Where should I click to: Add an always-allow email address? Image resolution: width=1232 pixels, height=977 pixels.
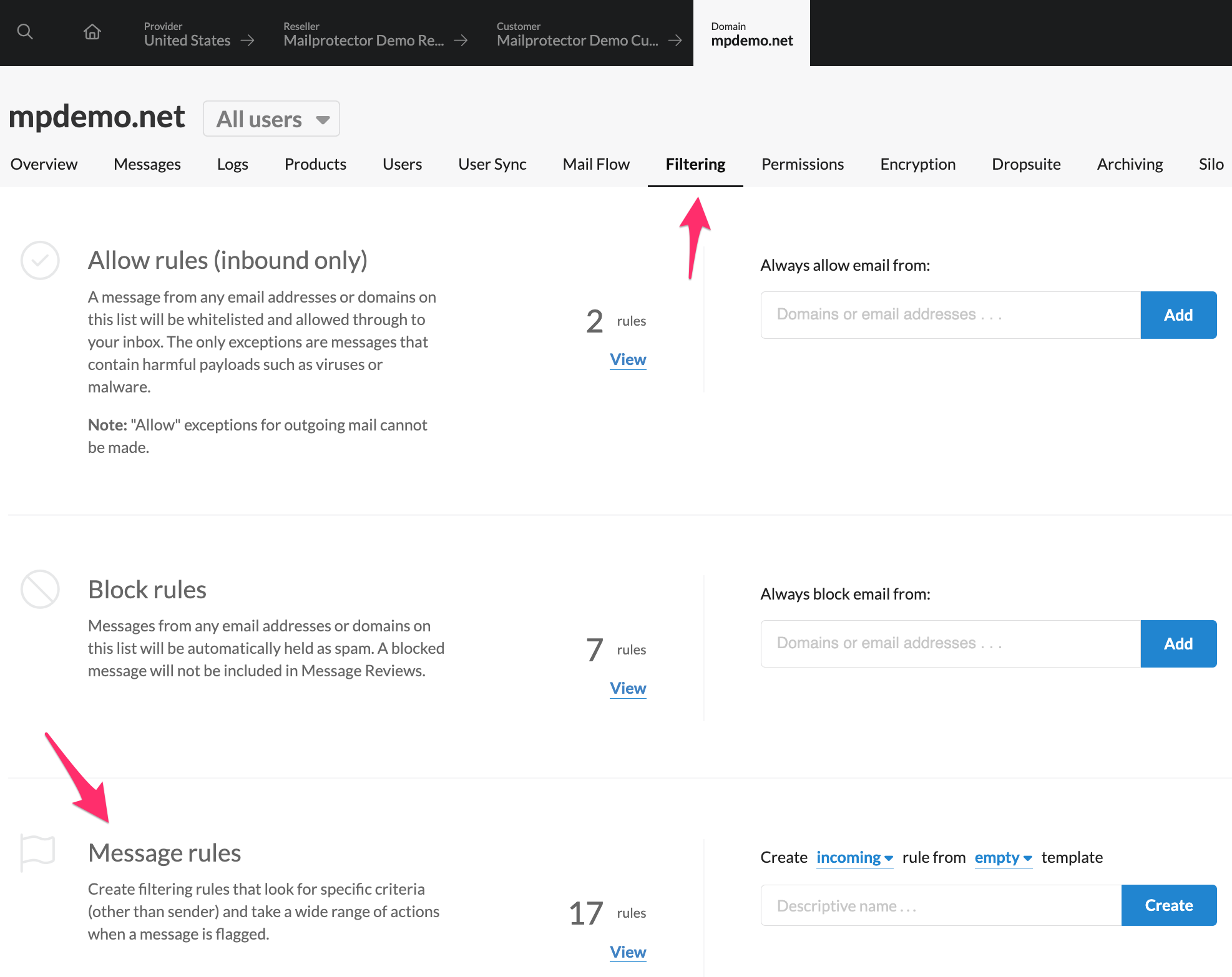coord(1178,315)
